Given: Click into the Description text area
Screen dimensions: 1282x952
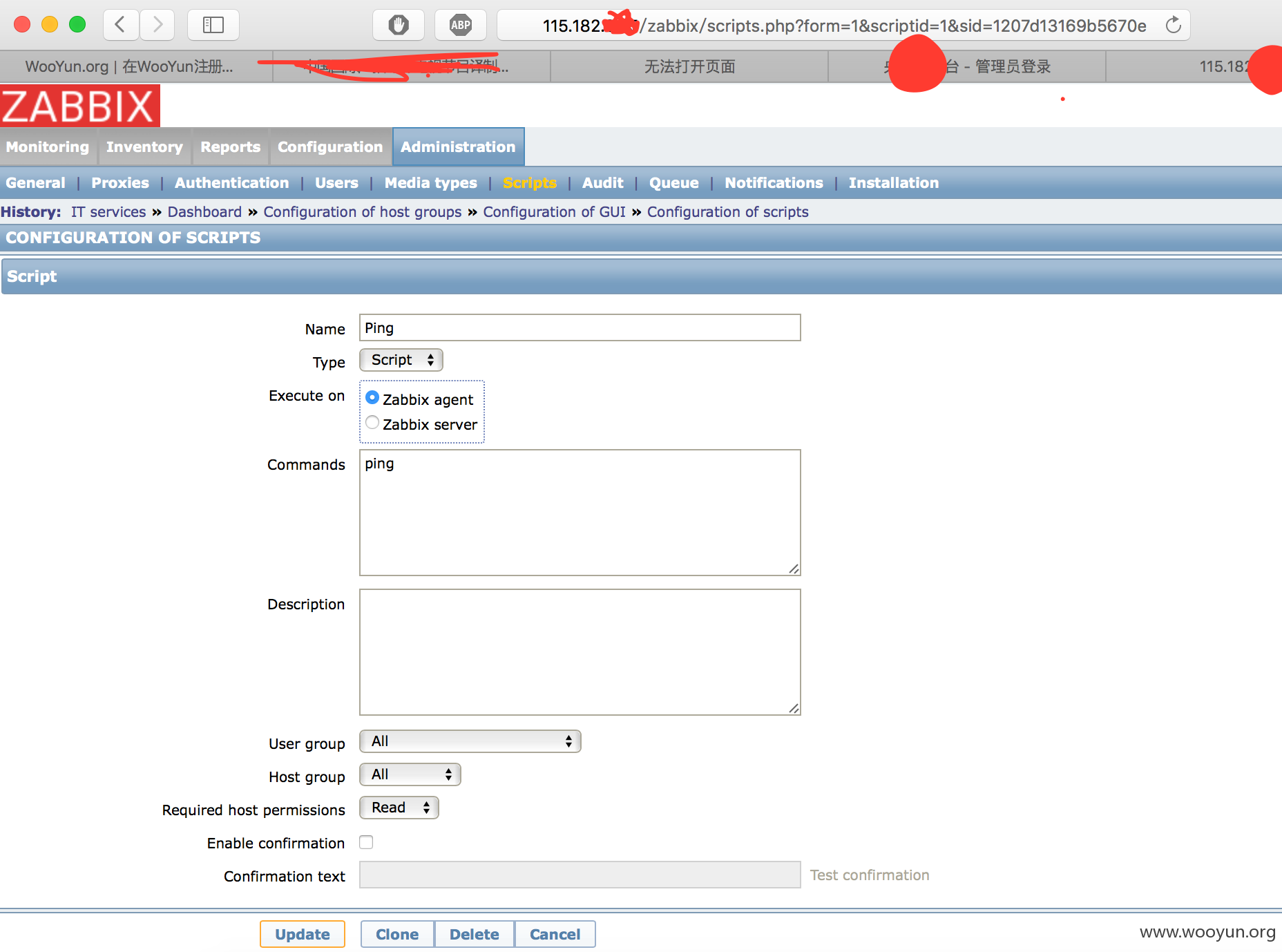Looking at the screenshot, I should (x=580, y=652).
